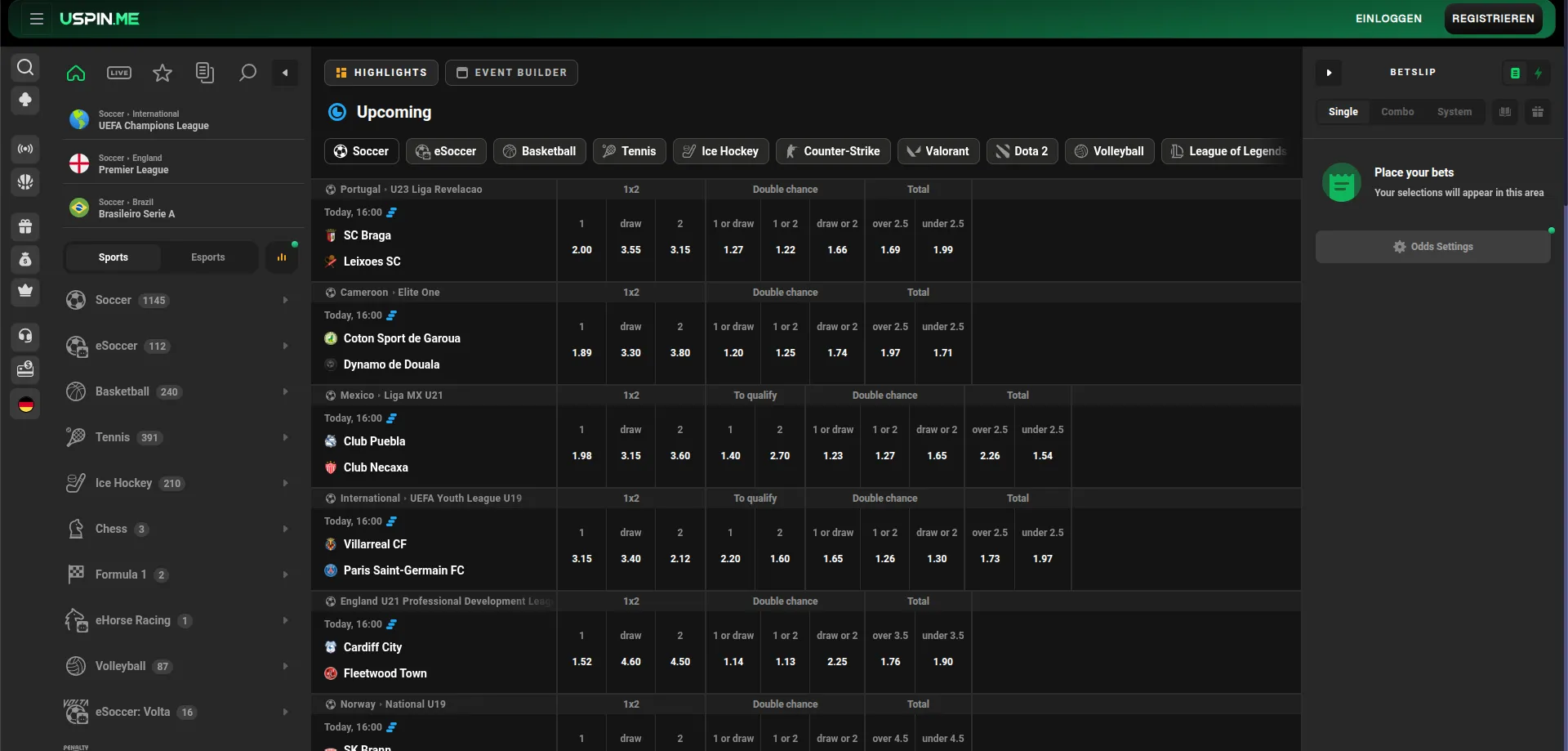
Task: Open the LIVE events icon
Action: click(119, 73)
